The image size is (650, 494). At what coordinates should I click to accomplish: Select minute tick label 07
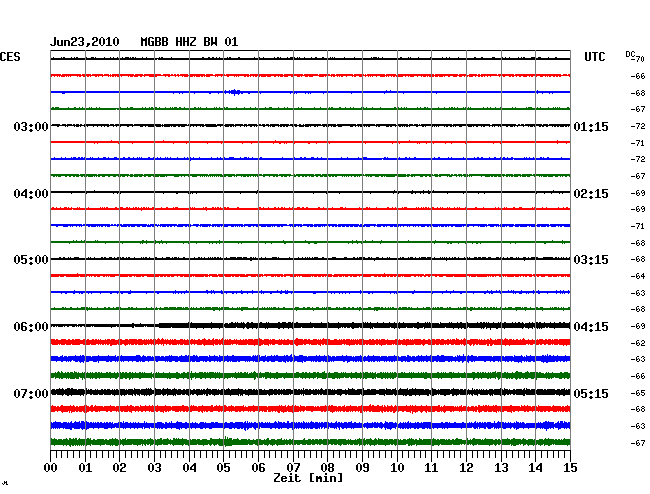pyautogui.click(x=293, y=467)
